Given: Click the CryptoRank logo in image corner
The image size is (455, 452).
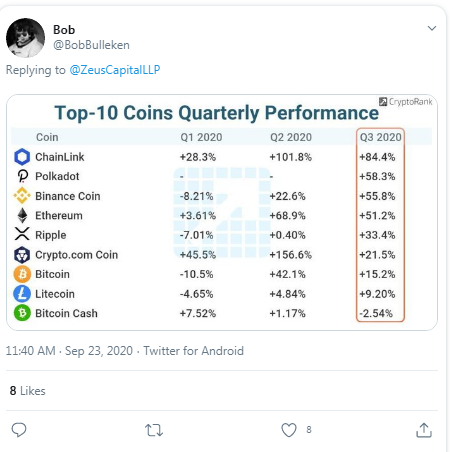Looking at the screenshot, I should click(406, 101).
